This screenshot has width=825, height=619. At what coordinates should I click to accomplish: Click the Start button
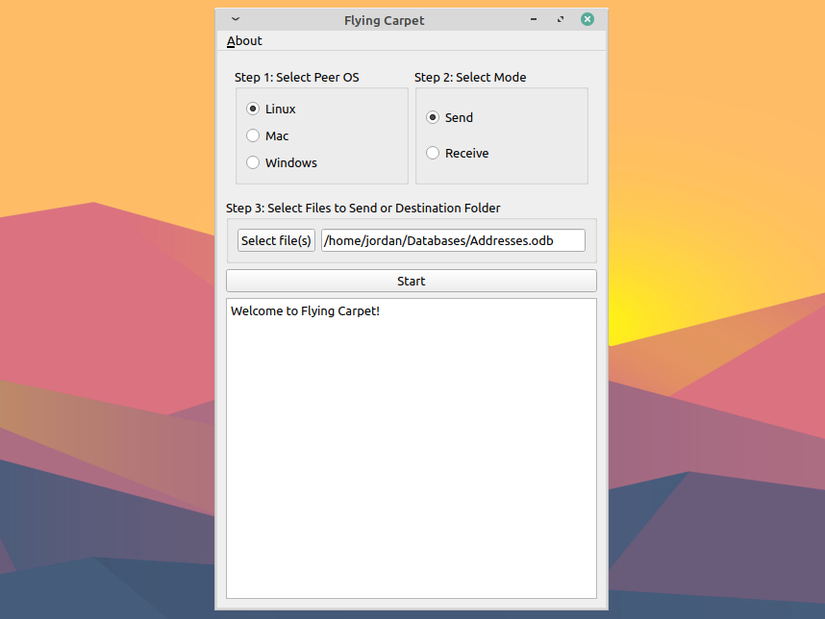(411, 281)
